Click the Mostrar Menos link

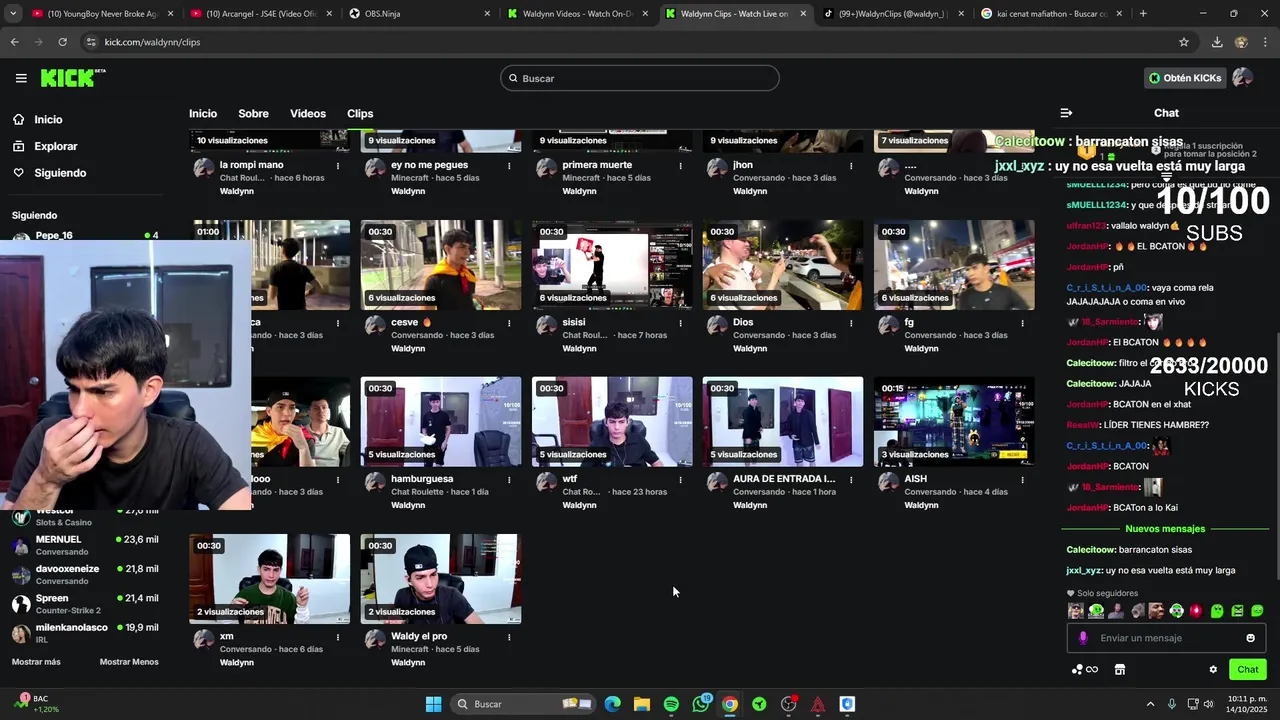tap(129, 662)
